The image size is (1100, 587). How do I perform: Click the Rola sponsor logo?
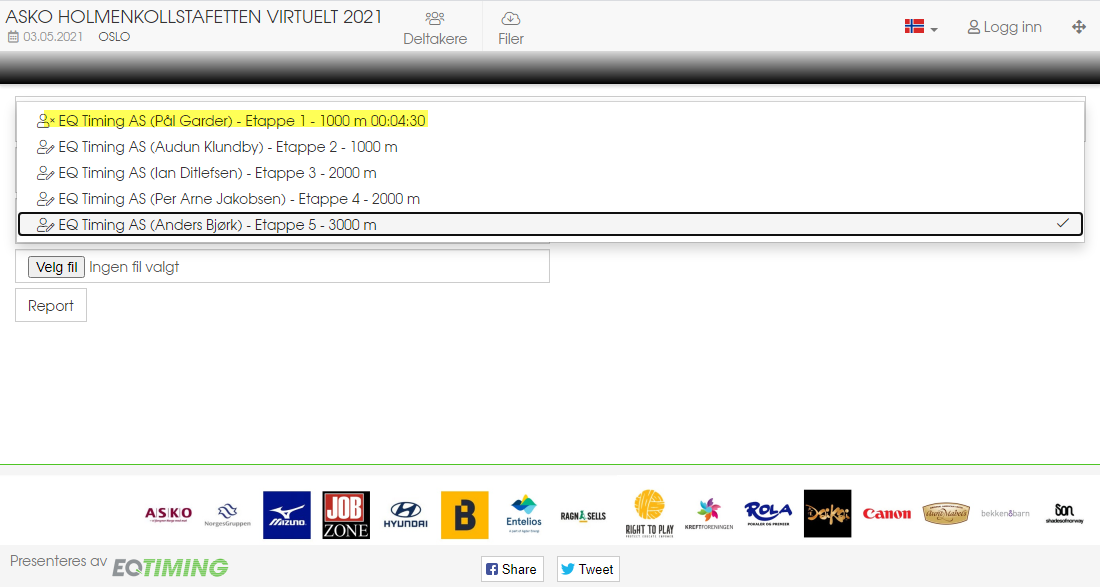(768, 513)
